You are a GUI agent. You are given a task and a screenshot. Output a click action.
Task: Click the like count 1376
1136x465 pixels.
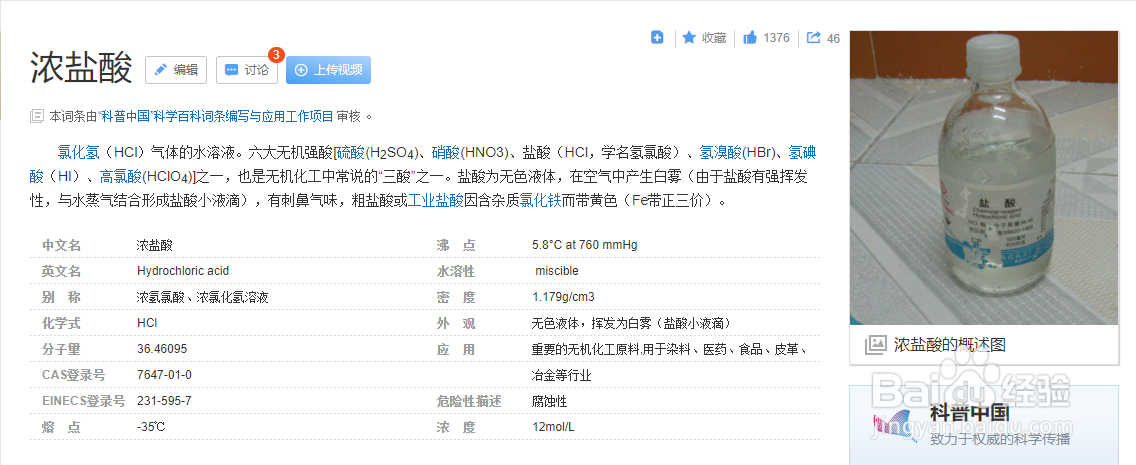[x=777, y=38]
